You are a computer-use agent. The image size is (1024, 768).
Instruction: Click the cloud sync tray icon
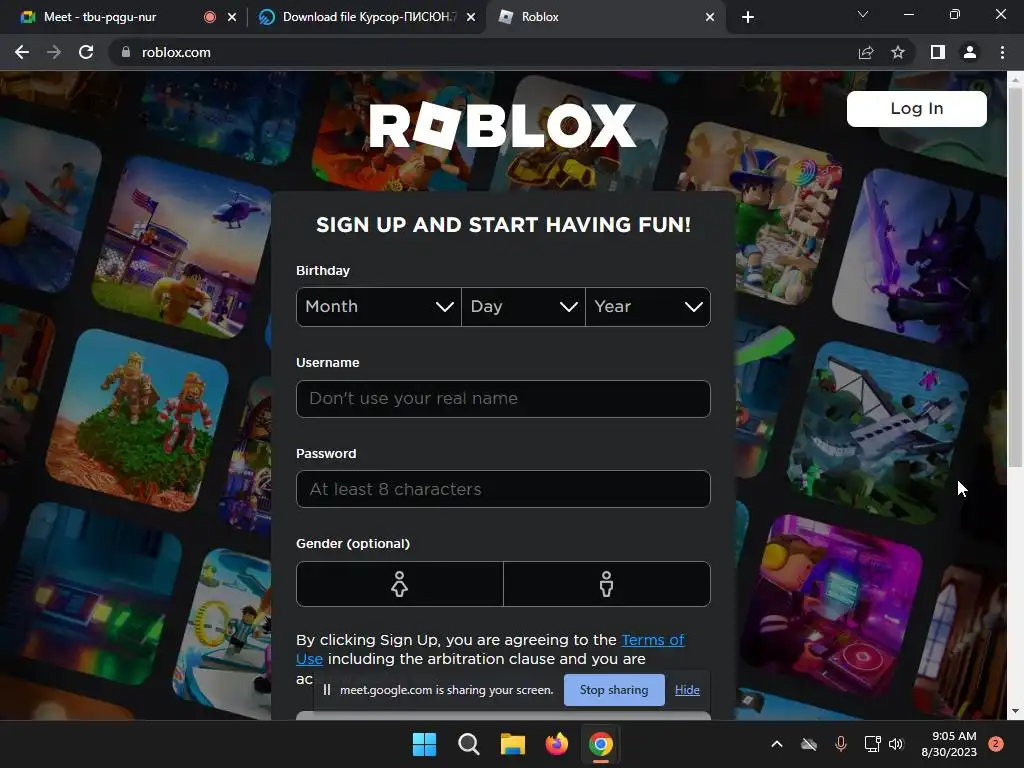[x=809, y=744]
